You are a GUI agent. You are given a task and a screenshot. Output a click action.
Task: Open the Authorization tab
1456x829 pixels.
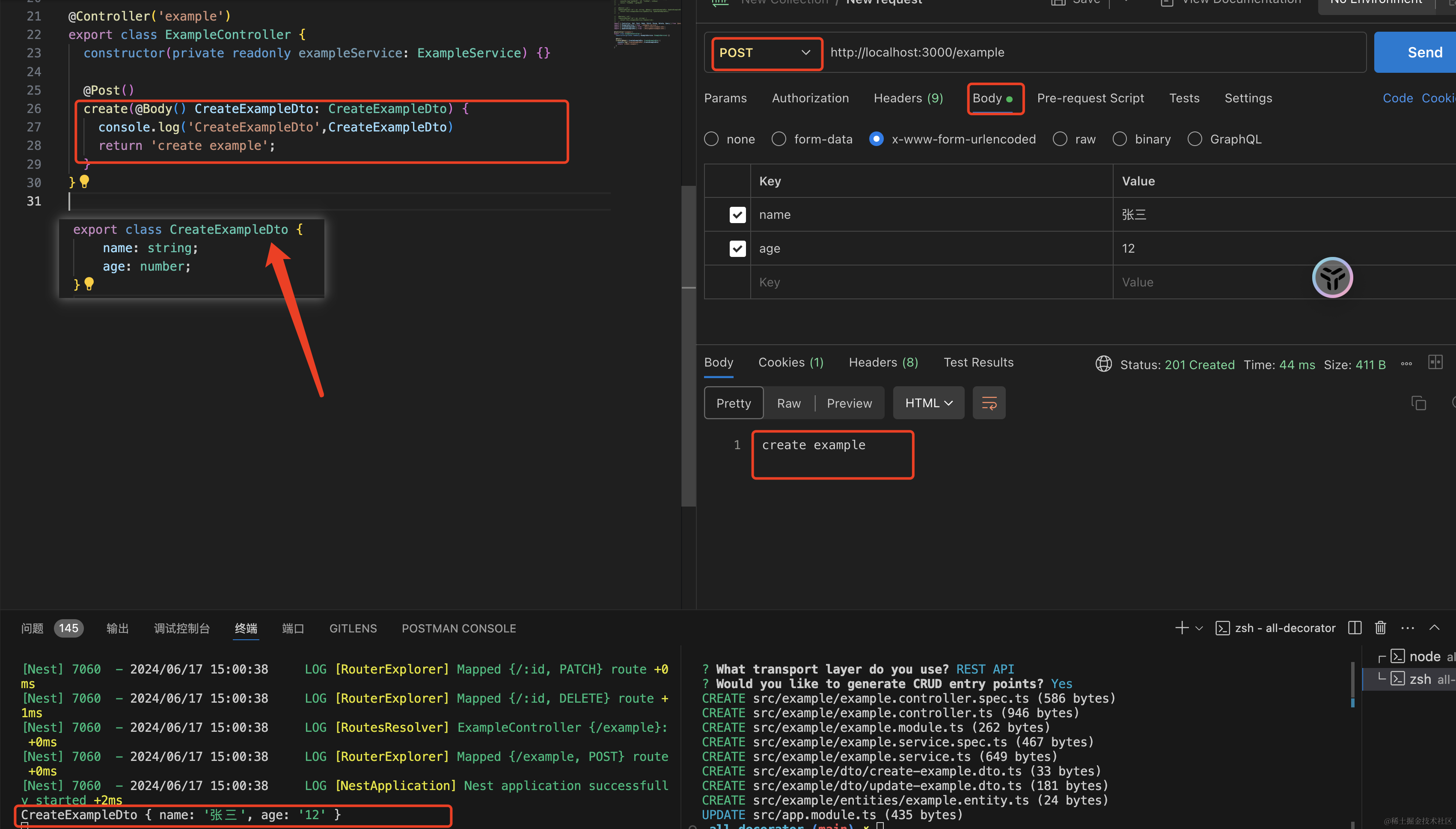click(x=810, y=98)
